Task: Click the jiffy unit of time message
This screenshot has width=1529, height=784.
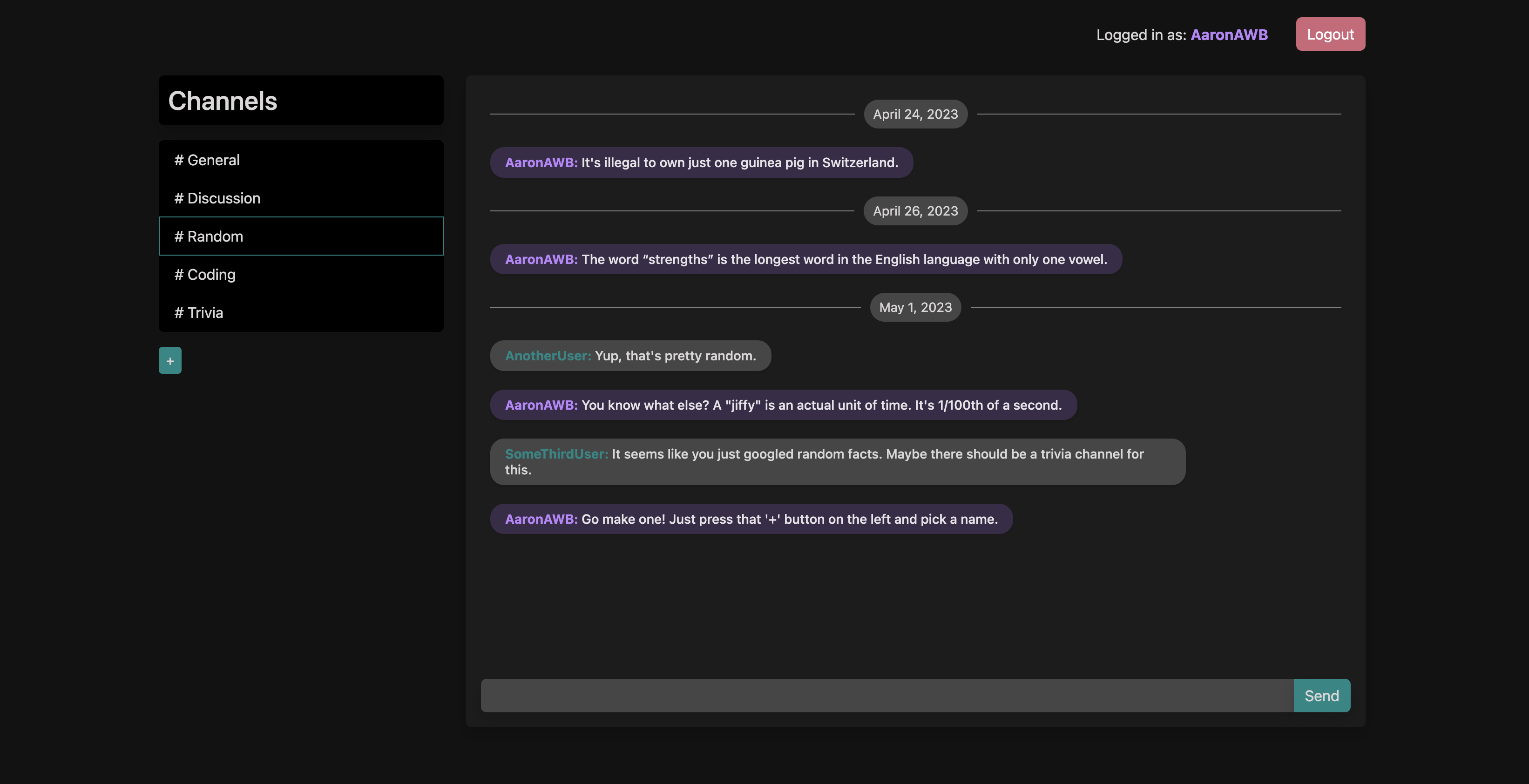Action: tap(783, 405)
